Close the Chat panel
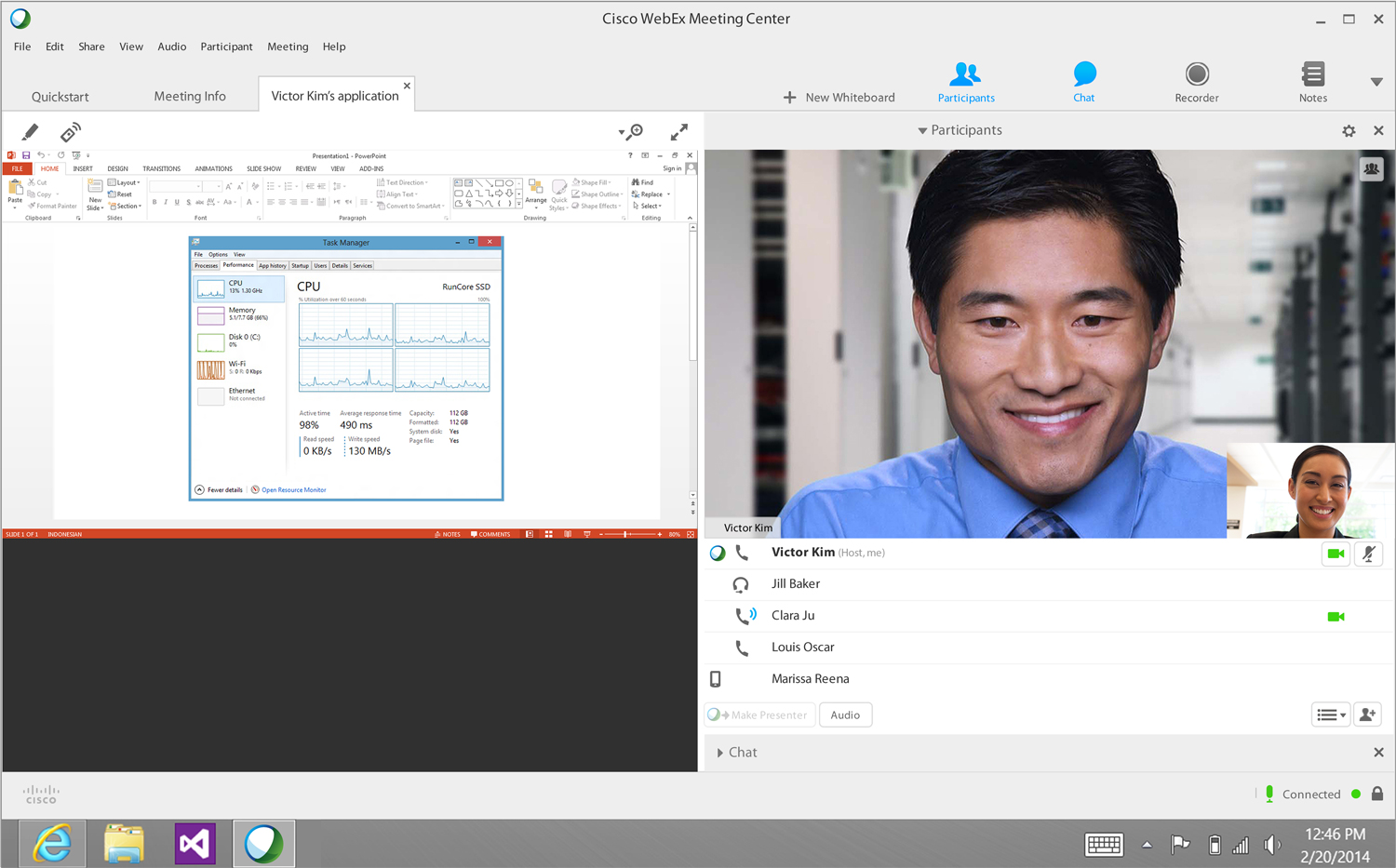The width and height of the screenshot is (1396, 868). 1378,753
